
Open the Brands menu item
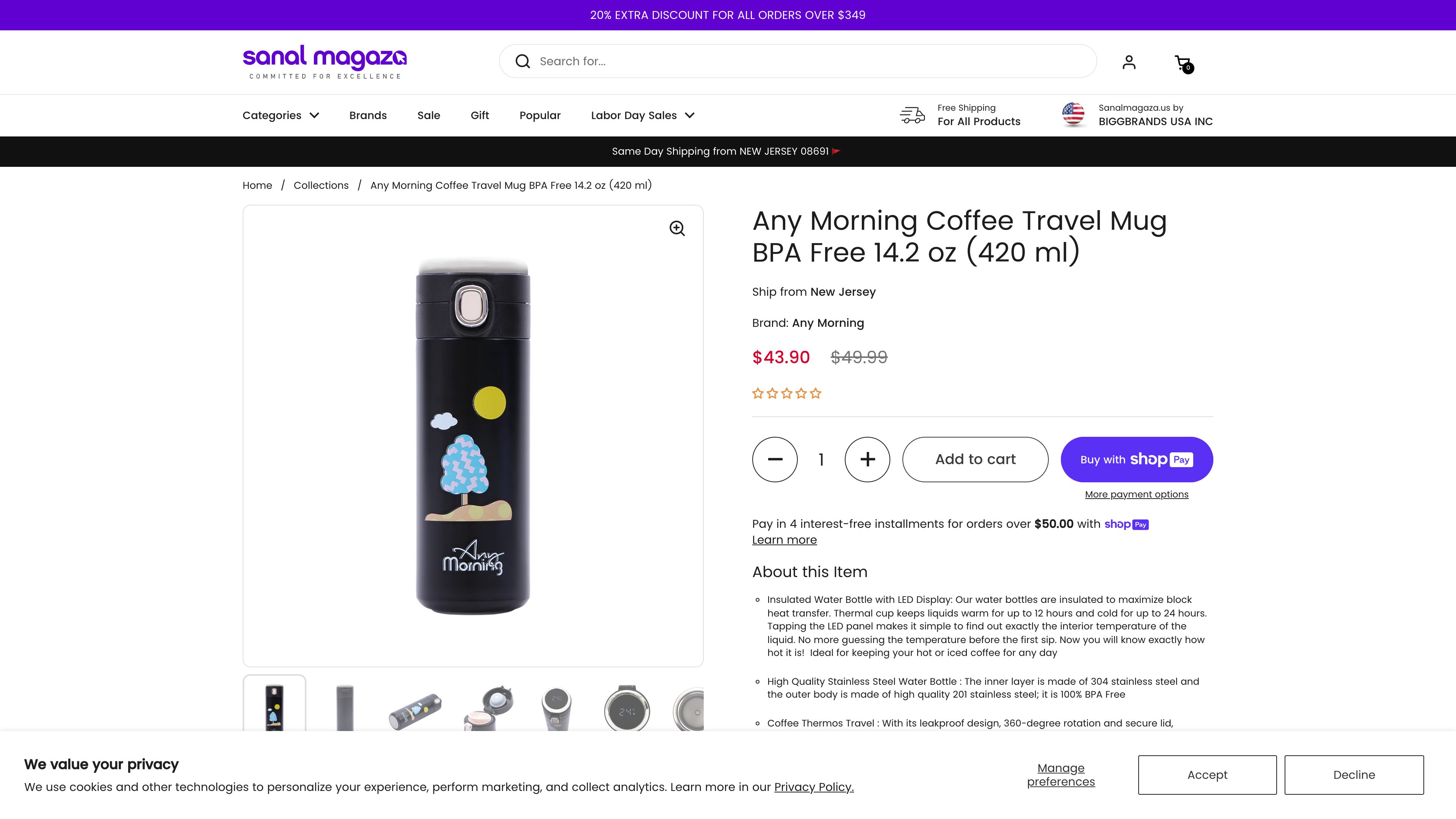368,115
